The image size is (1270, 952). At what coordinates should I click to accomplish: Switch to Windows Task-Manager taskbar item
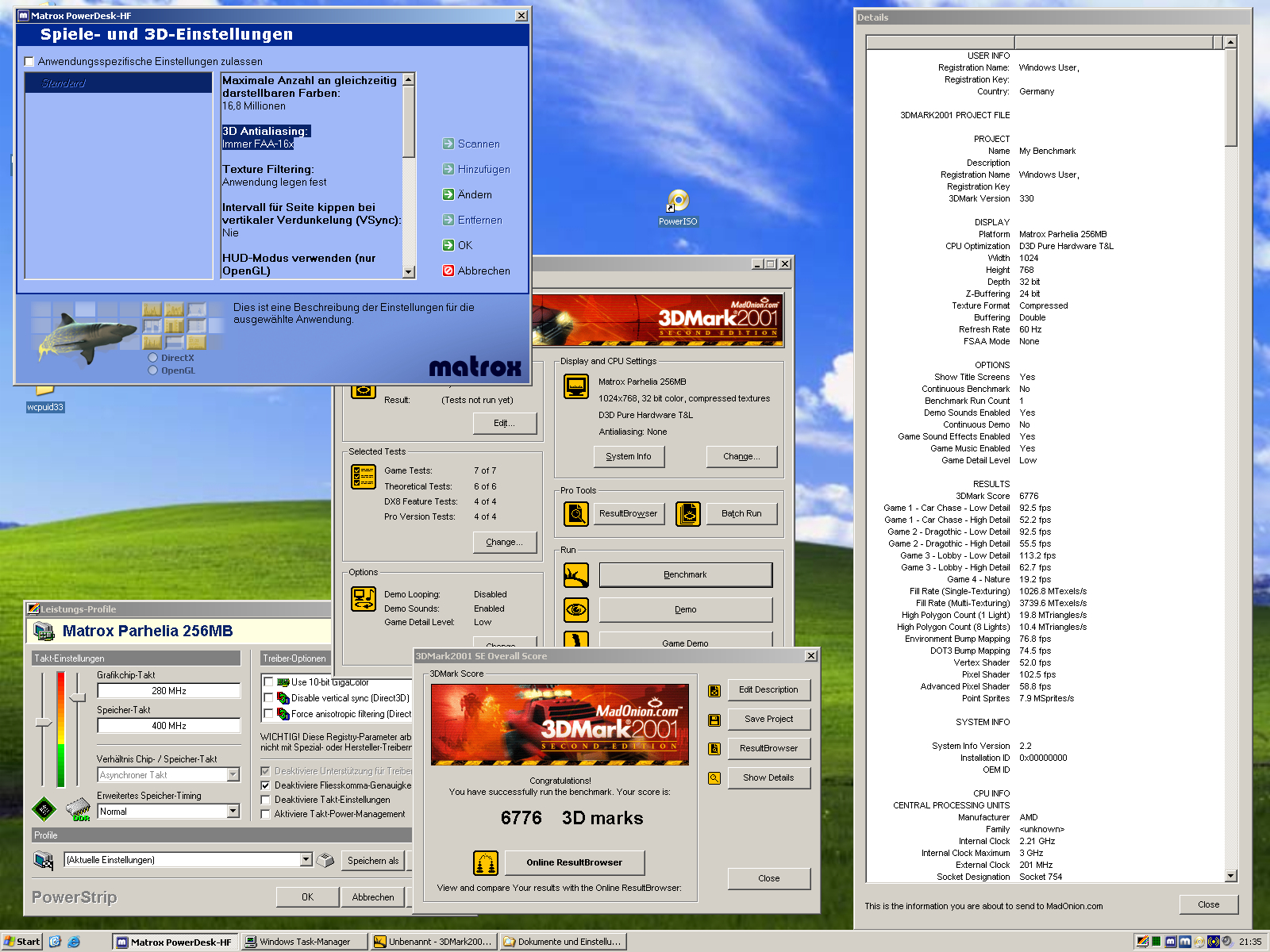[304, 942]
